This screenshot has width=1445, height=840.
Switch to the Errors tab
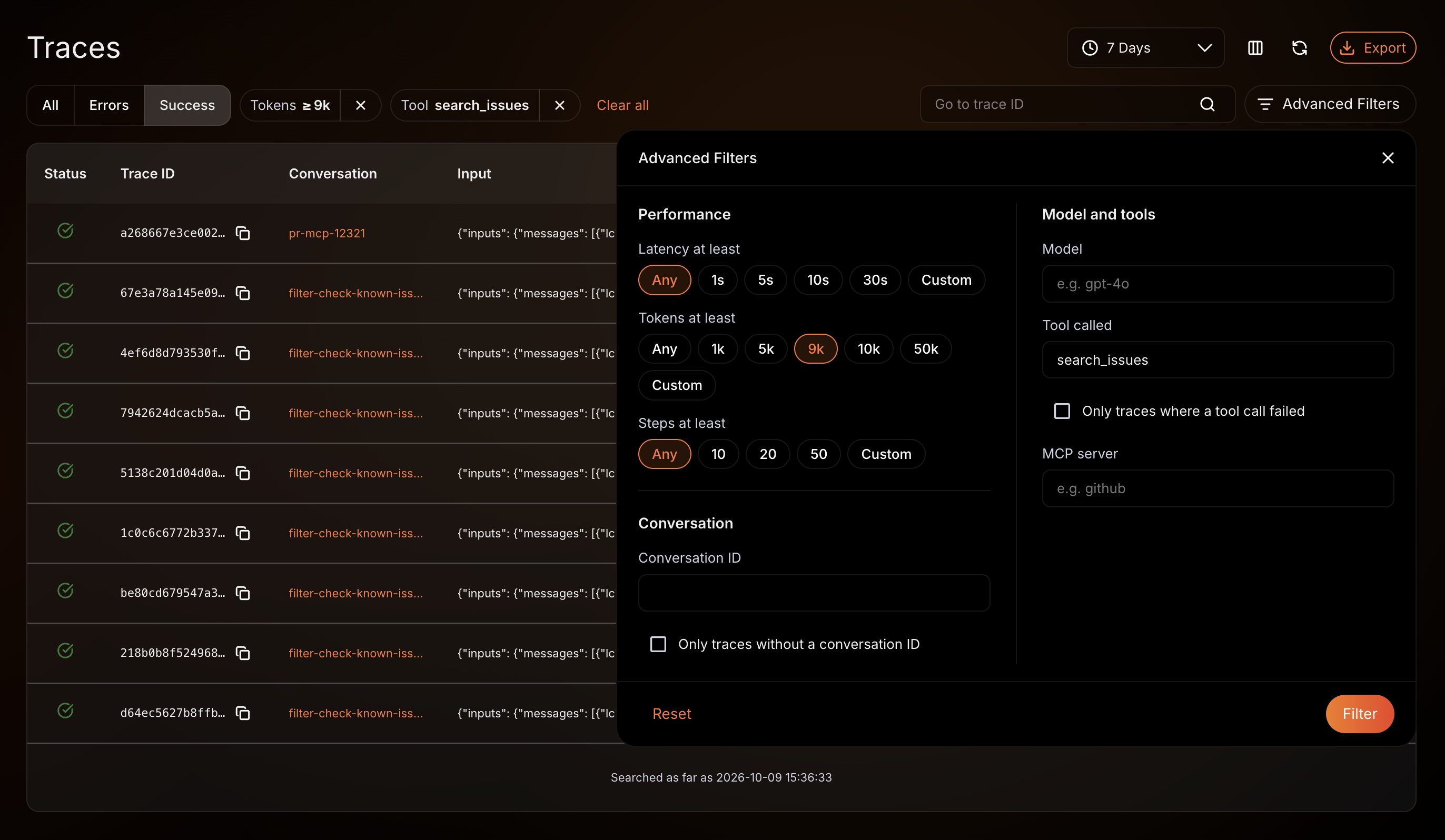[x=109, y=105]
